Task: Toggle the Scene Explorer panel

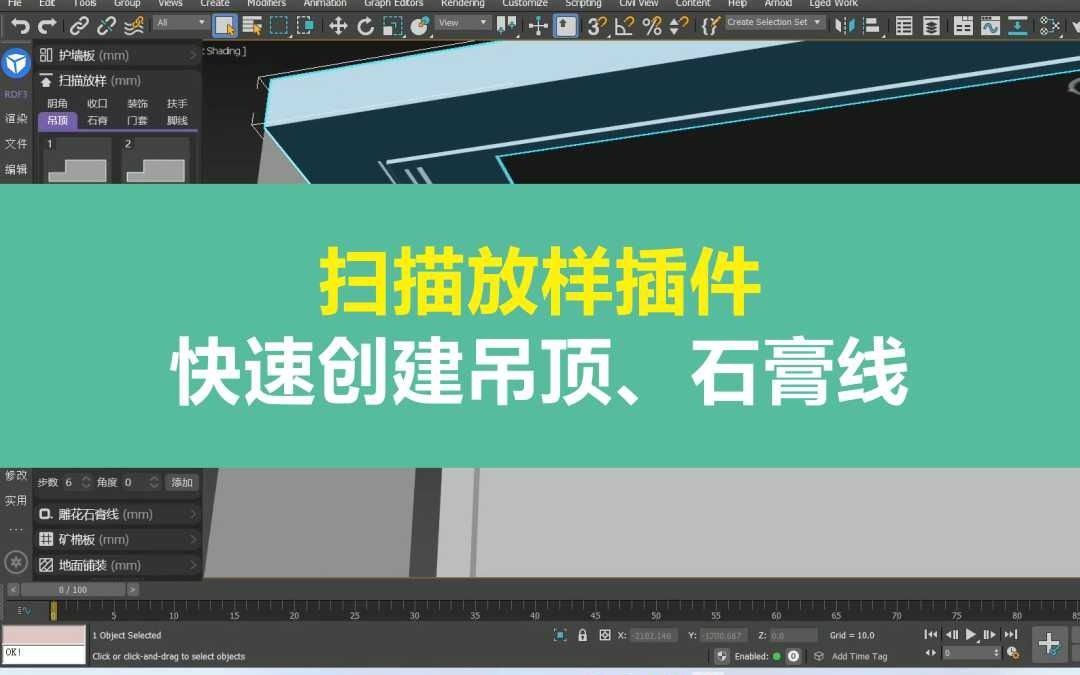Action: 904,26
